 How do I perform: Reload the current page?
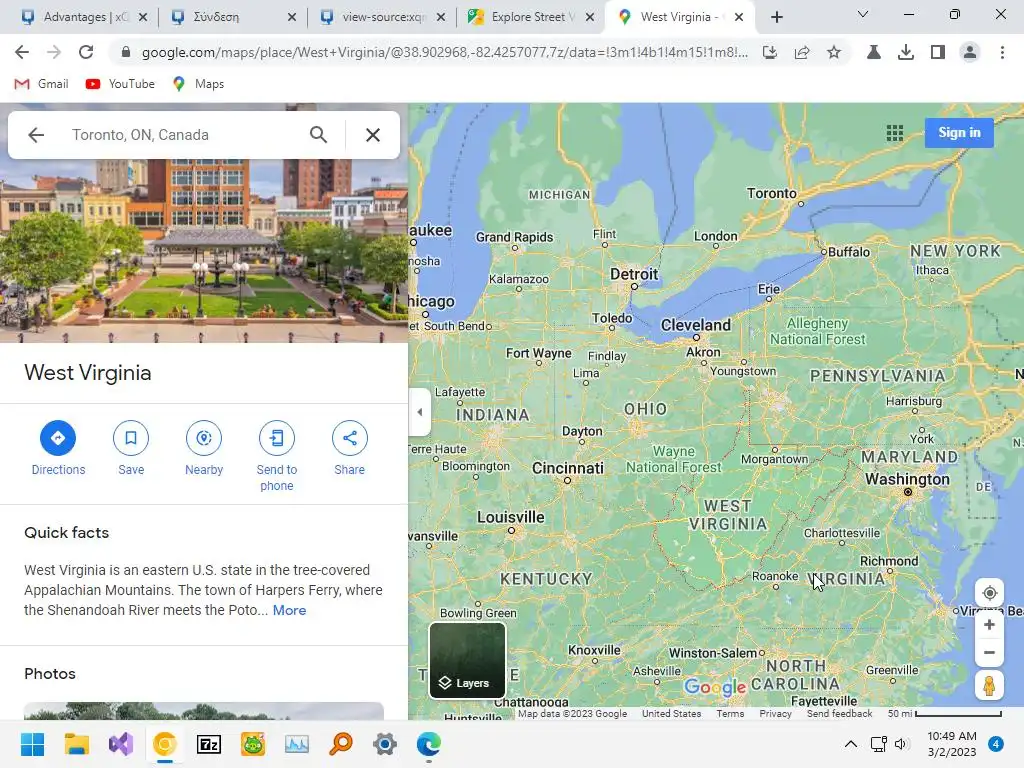[x=86, y=52]
